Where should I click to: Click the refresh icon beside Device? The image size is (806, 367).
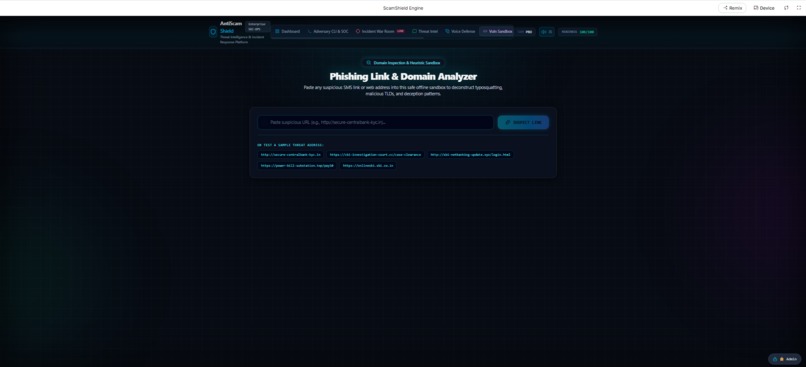tap(786, 8)
